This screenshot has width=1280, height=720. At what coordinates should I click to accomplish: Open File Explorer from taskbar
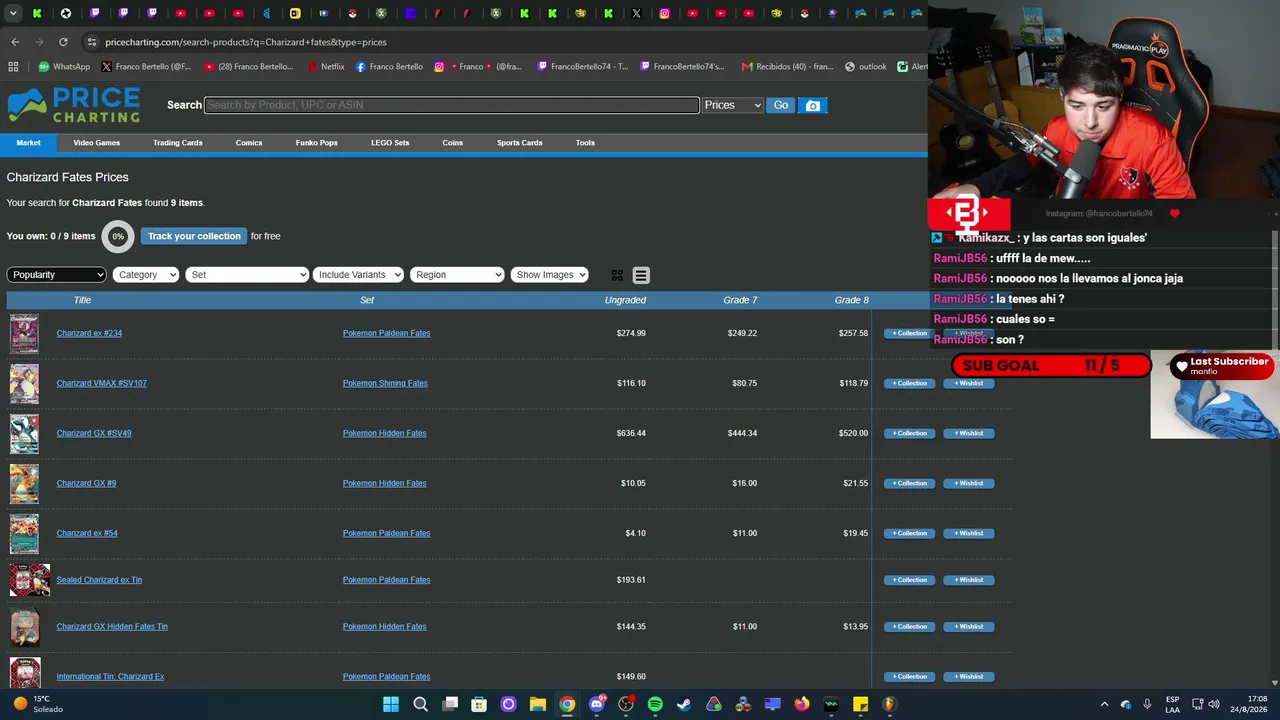tap(538, 704)
